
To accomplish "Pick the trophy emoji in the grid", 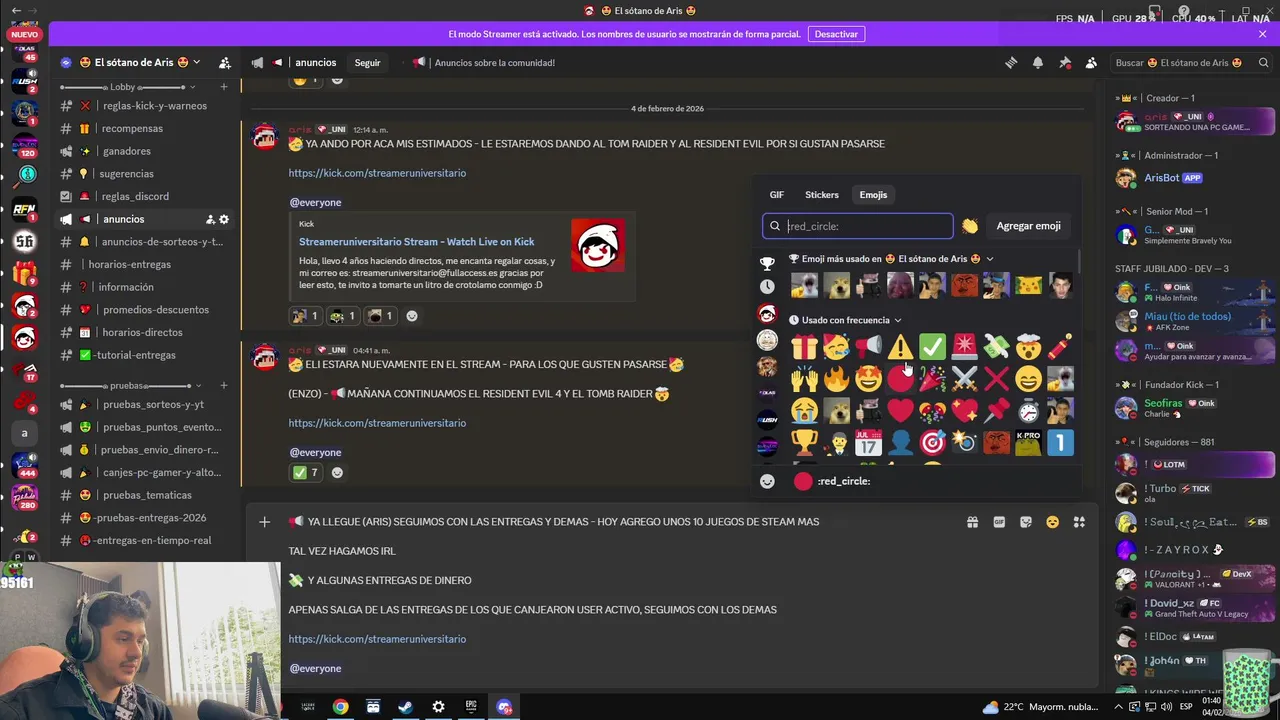I will pyautogui.click(x=804, y=442).
